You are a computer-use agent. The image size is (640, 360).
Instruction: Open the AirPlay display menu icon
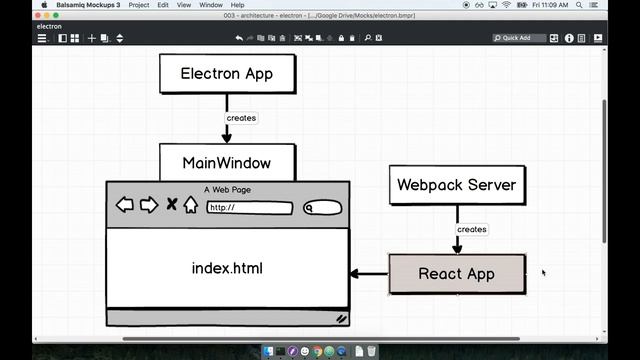coord(493,5)
